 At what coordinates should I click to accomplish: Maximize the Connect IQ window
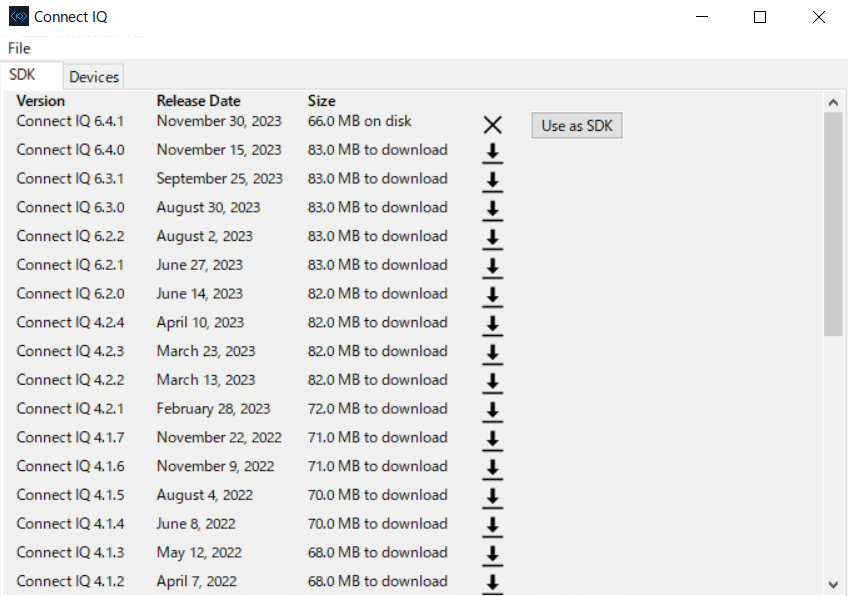click(760, 17)
